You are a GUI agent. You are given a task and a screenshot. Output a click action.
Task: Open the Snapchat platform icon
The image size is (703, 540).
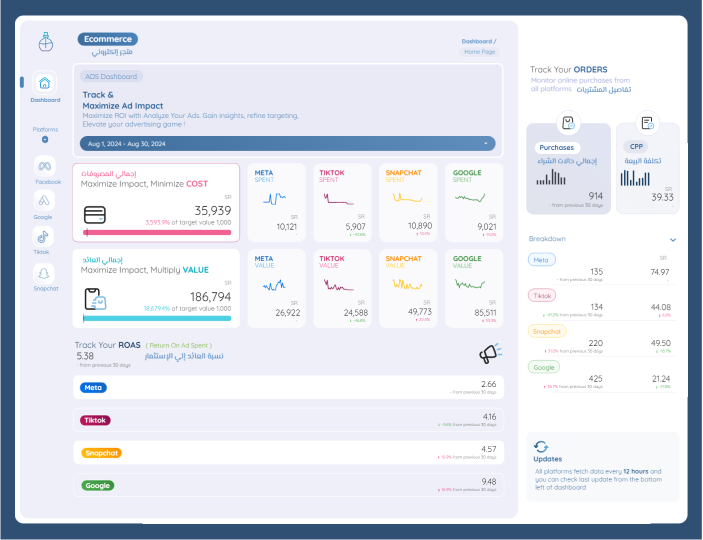44,273
